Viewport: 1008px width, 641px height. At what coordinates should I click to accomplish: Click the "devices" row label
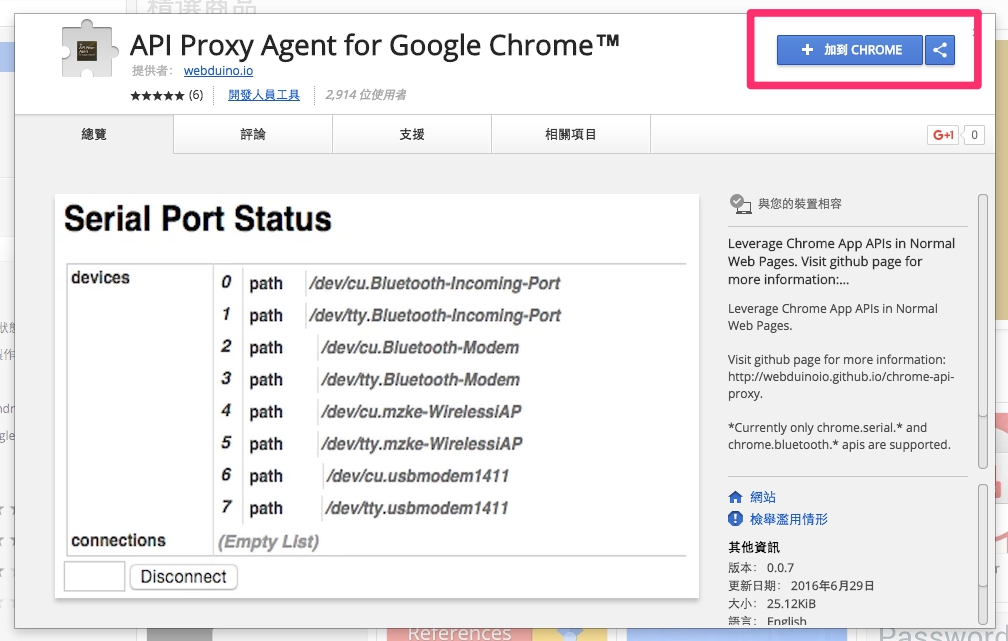tap(100, 278)
